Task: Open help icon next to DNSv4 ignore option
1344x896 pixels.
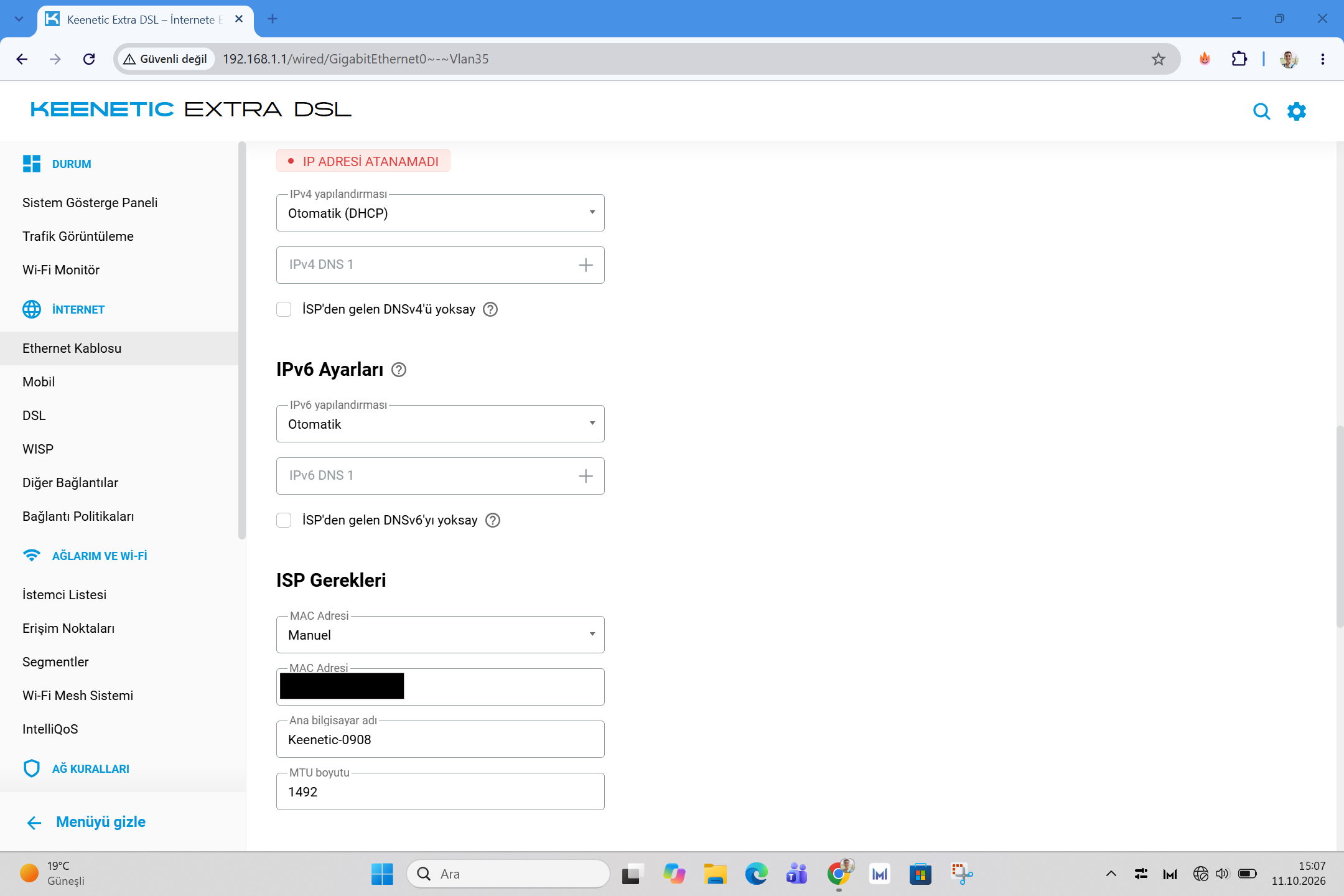Action: tap(490, 309)
